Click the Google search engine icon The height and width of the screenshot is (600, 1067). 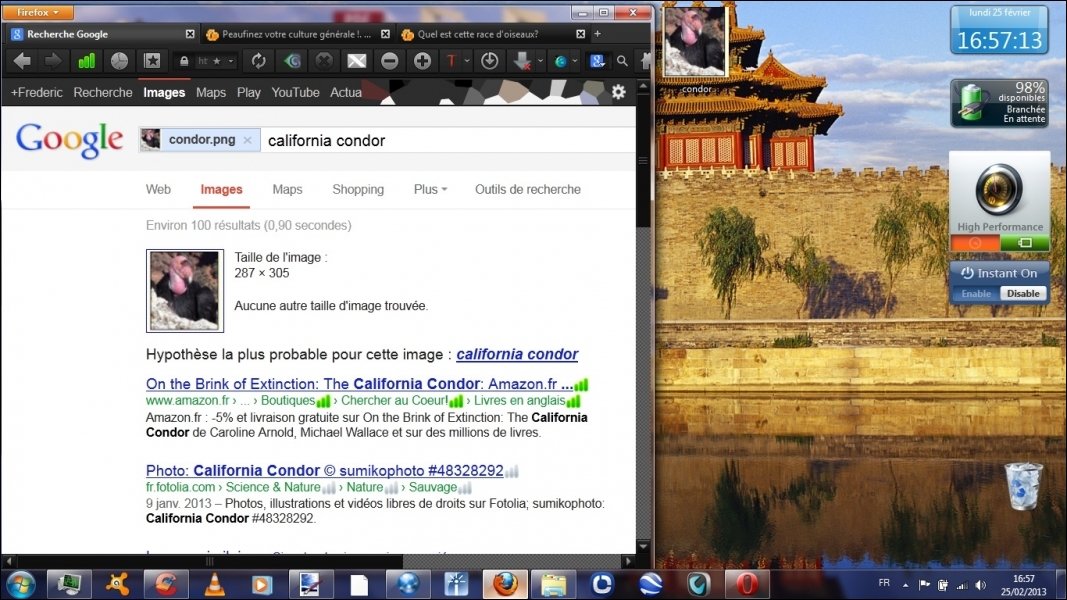tap(597, 61)
